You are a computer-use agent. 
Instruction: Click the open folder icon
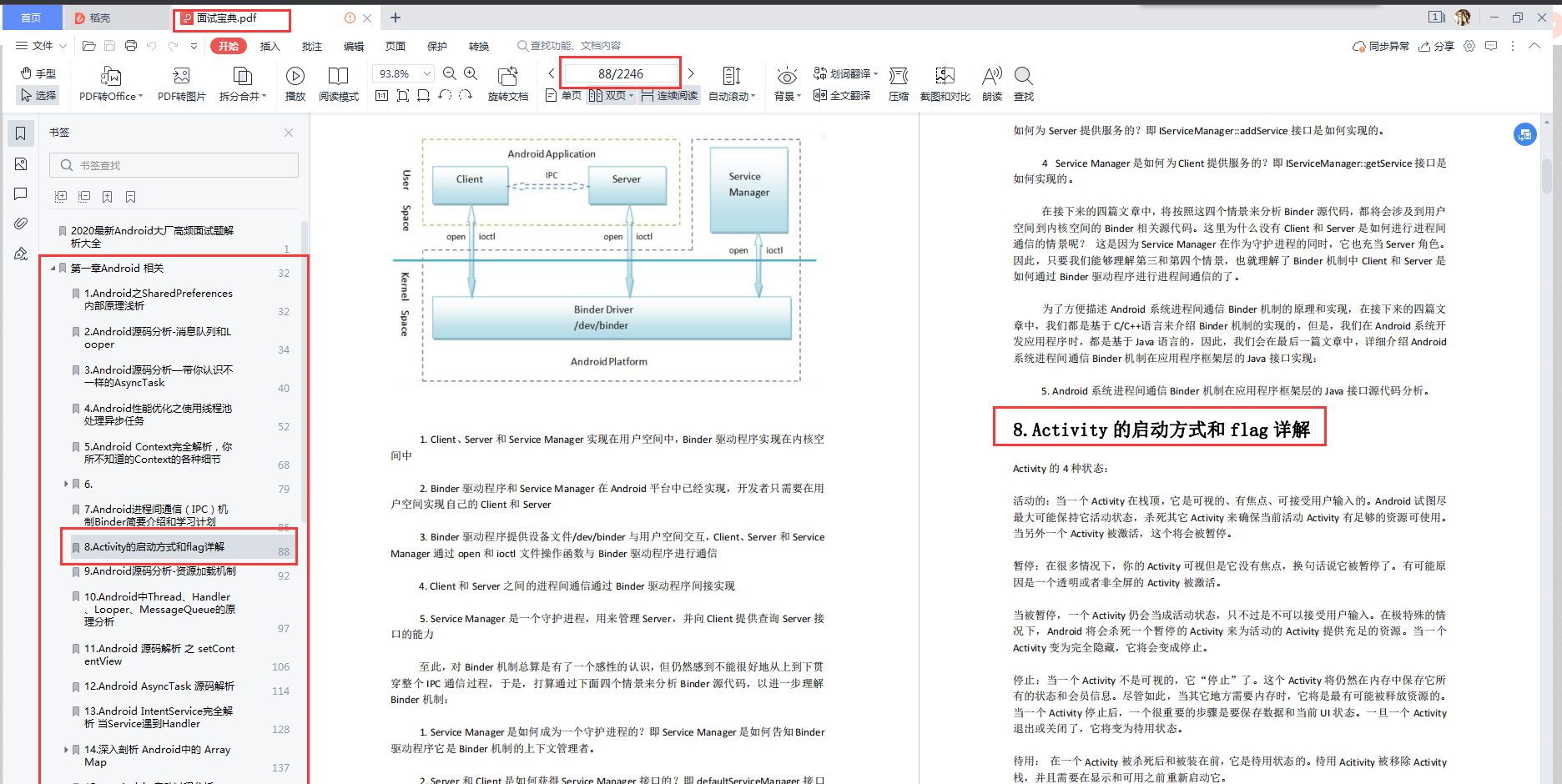(88, 46)
